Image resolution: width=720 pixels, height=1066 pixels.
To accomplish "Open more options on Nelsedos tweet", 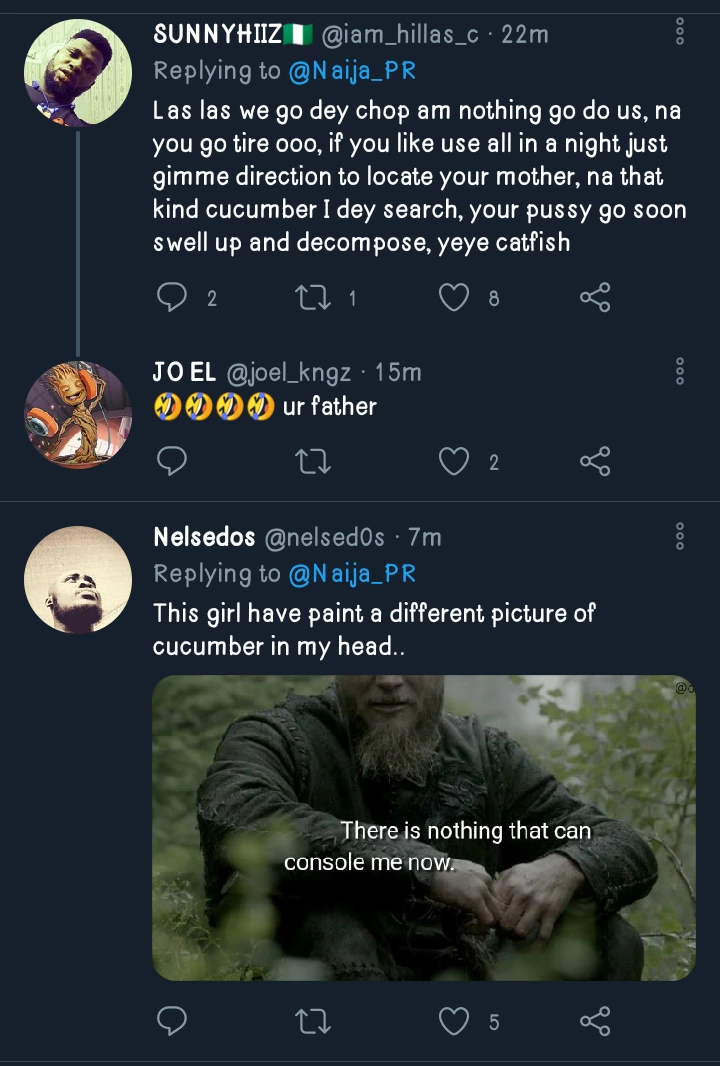I will coord(680,536).
